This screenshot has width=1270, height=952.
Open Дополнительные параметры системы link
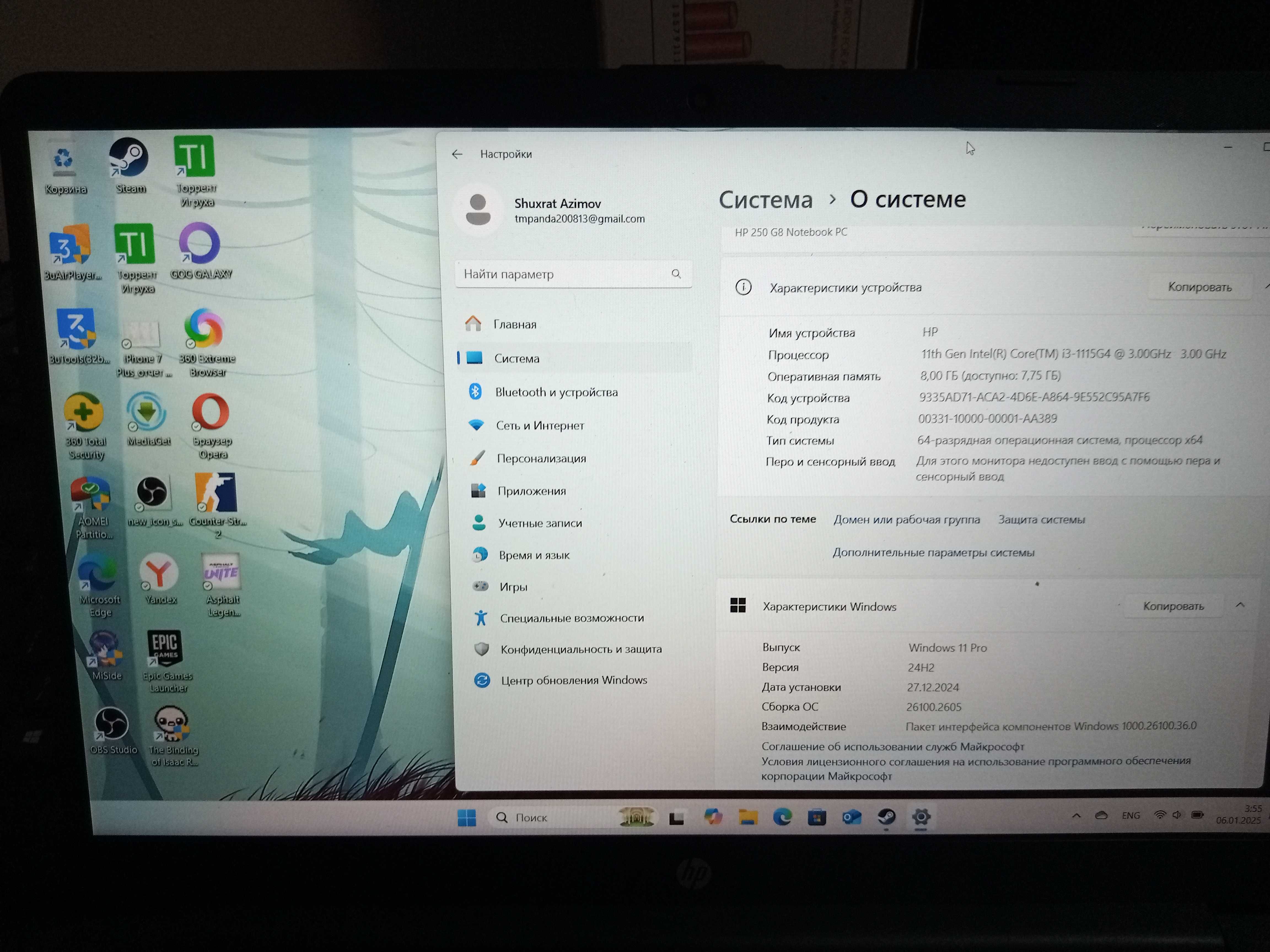coord(933,552)
